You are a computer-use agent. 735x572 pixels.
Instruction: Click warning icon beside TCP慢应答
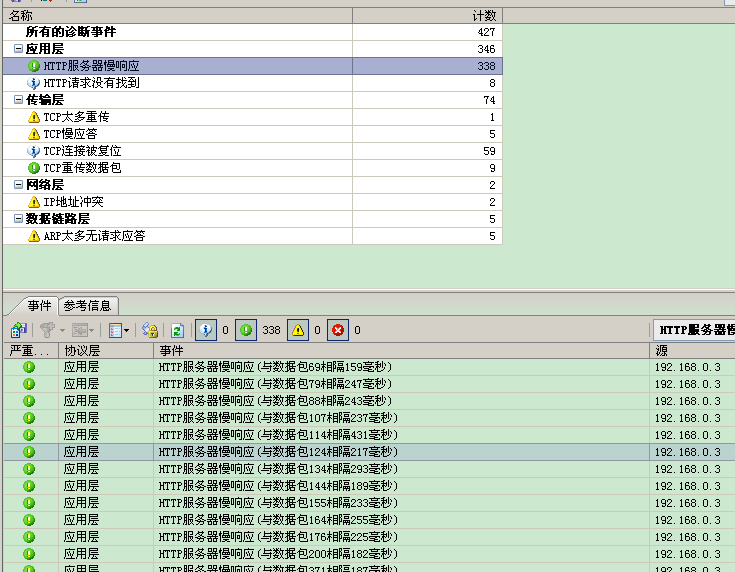tap(34, 134)
